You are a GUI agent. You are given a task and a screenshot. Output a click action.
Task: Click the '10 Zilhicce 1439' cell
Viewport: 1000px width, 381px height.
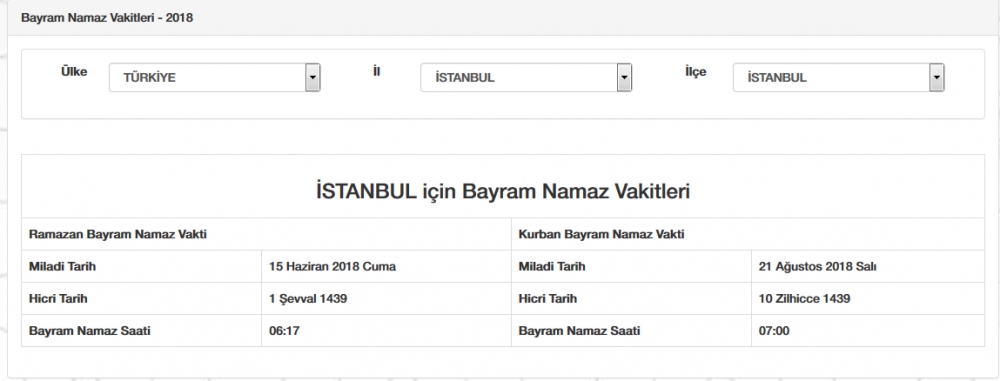(x=867, y=298)
